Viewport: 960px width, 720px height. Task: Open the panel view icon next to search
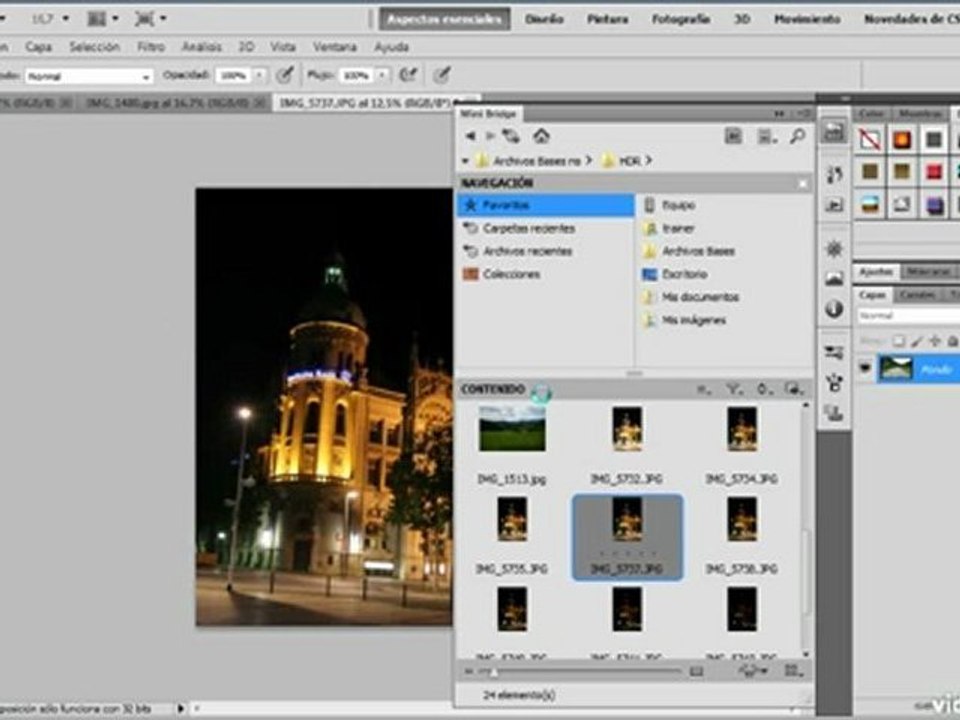766,136
